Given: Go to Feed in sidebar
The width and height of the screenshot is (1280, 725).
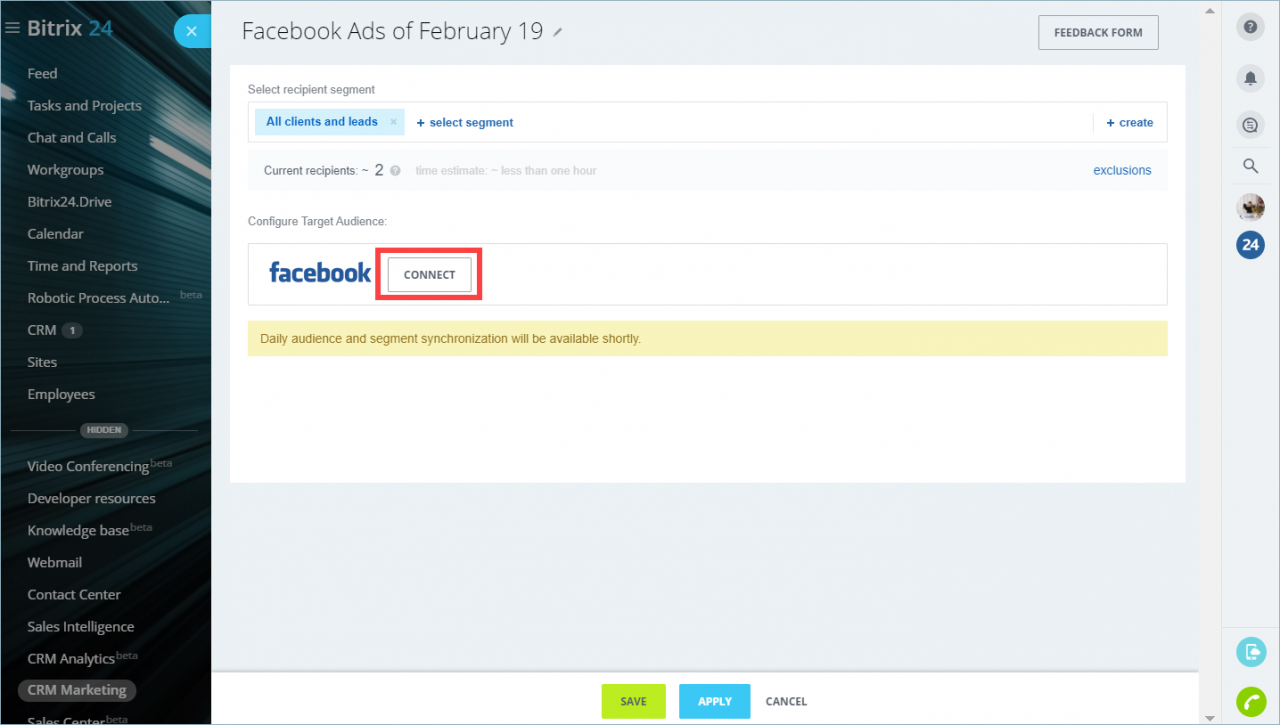Looking at the screenshot, I should tap(43, 74).
